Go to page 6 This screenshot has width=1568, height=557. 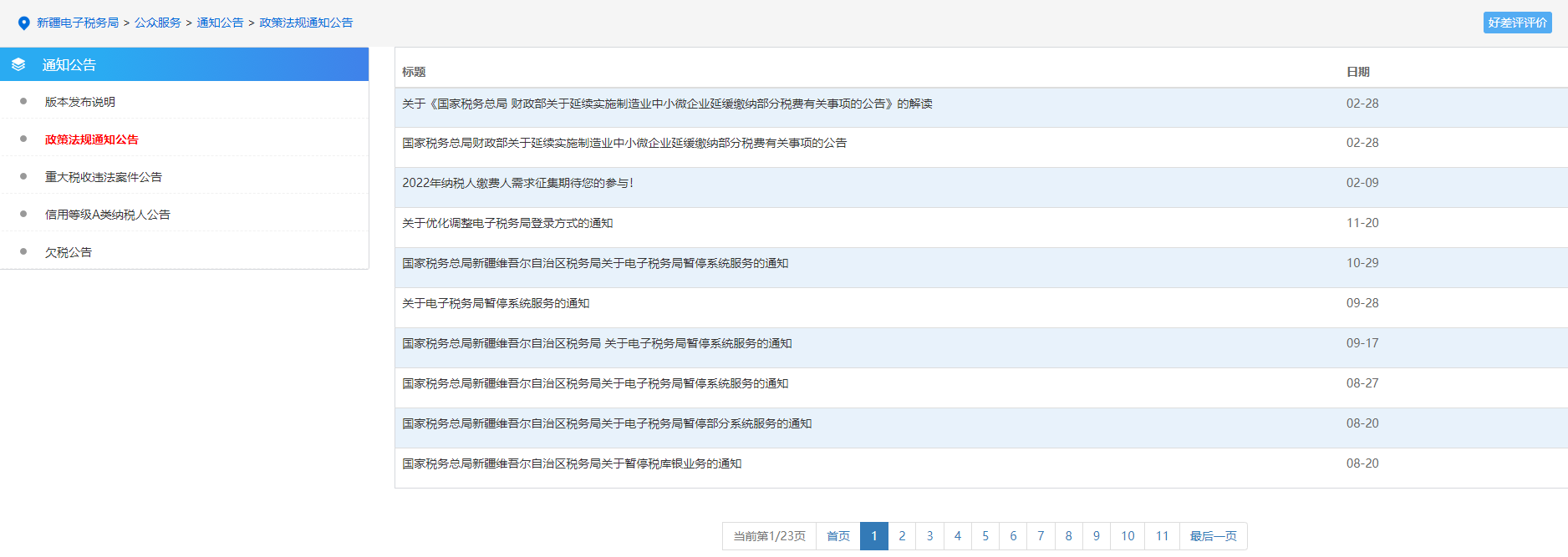point(1013,536)
